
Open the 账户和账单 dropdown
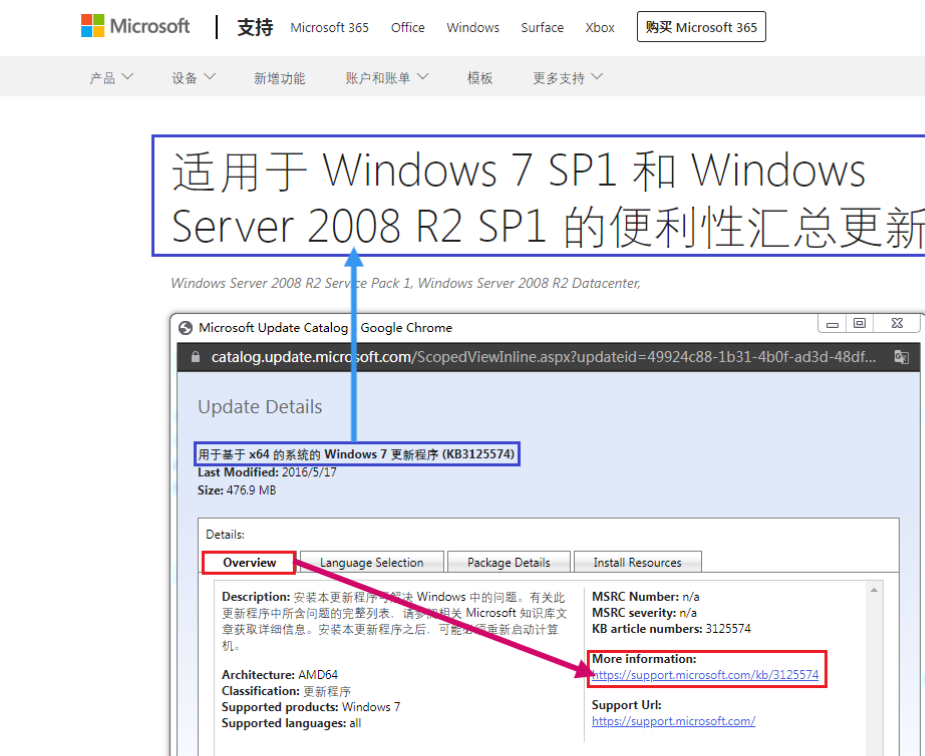pyautogui.click(x=386, y=76)
